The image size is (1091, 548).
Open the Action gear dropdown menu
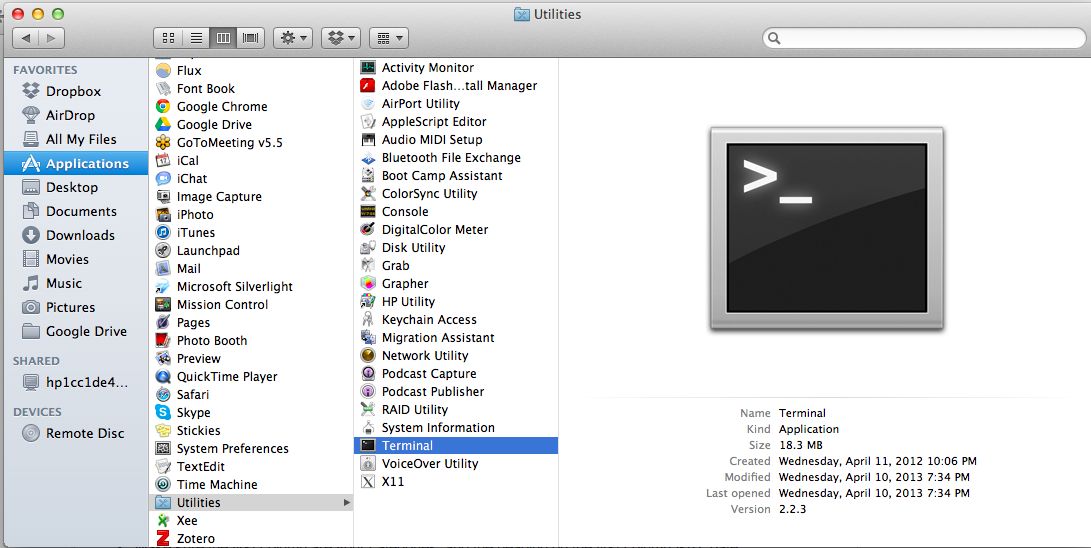(x=293, y=38)
